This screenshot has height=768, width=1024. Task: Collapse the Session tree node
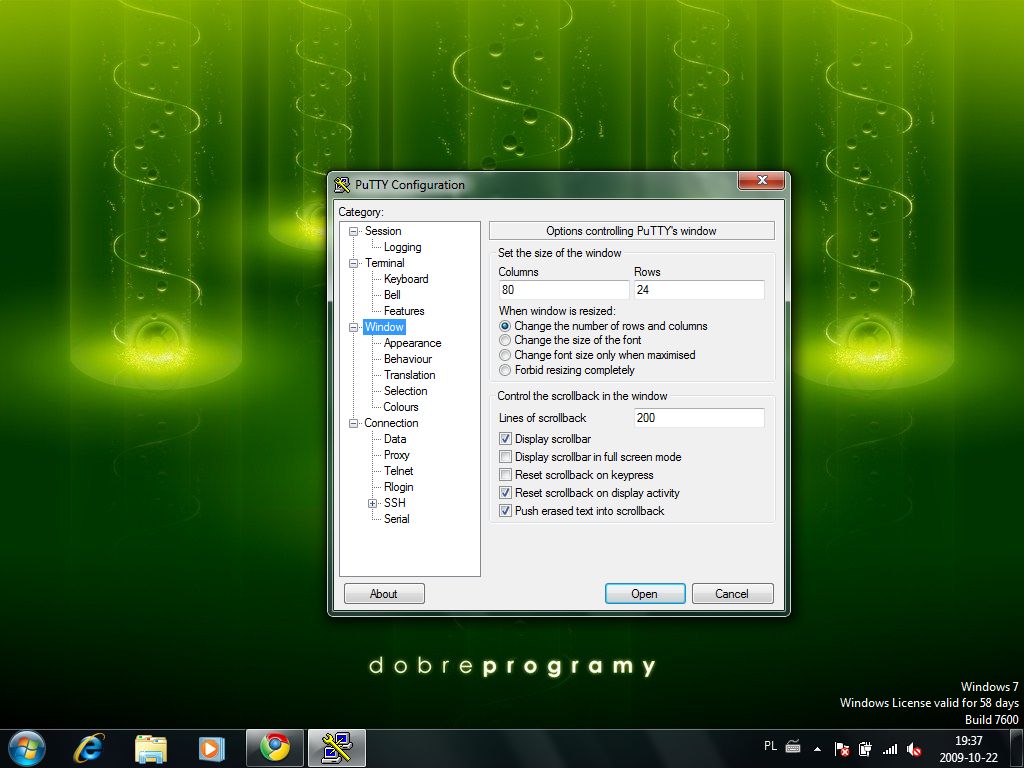[353, 231]
